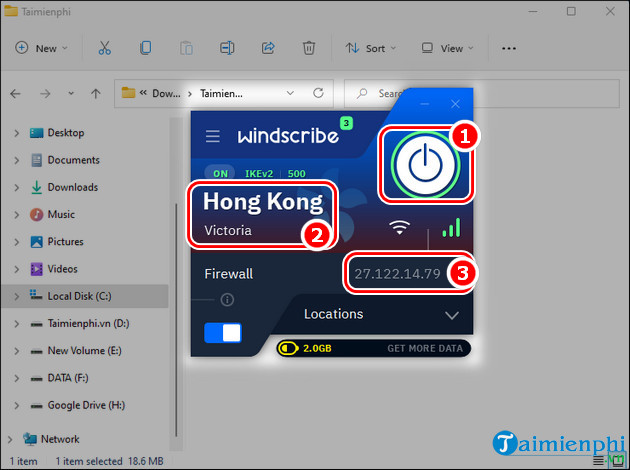Click the green notification badge showing 3
Image resolution: width=630 pixels, height=470 pixels.
(x=346, y=123)
